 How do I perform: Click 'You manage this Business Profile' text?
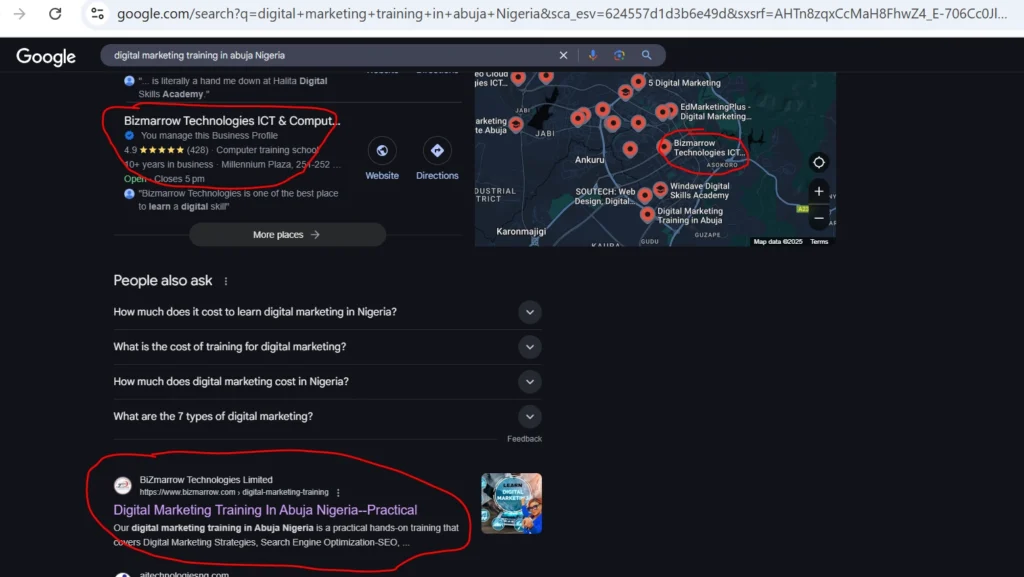pos(209,136)
